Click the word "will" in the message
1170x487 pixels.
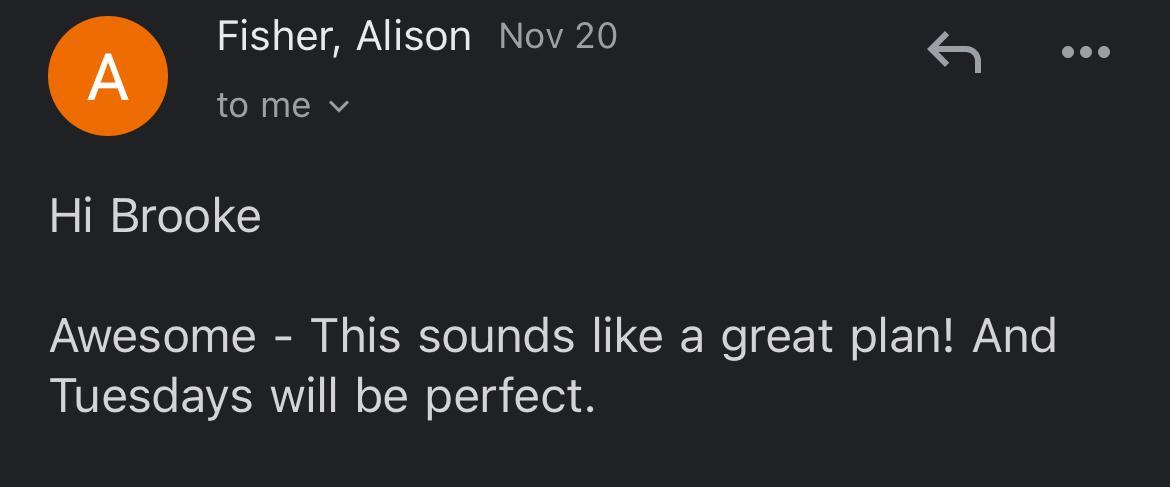point(305,396)
